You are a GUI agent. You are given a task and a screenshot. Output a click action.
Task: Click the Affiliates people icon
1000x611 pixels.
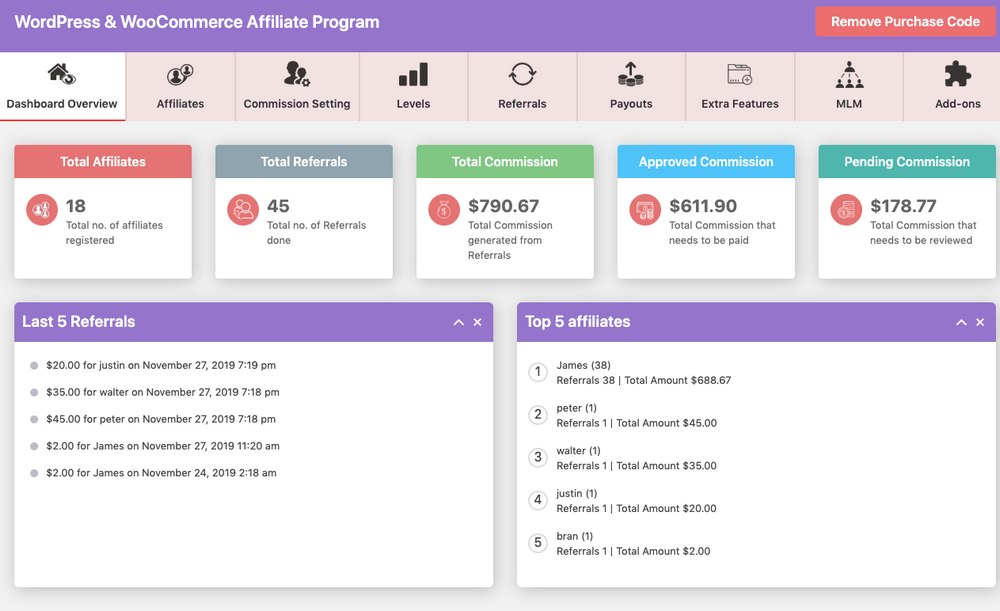click(180, 75)
